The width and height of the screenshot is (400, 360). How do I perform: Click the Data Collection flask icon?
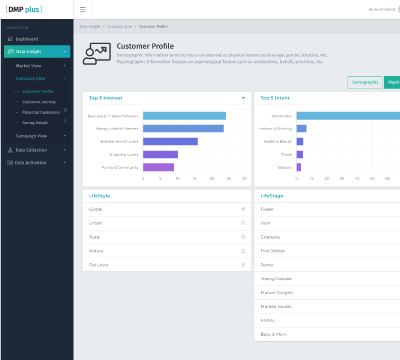(10, 150)
